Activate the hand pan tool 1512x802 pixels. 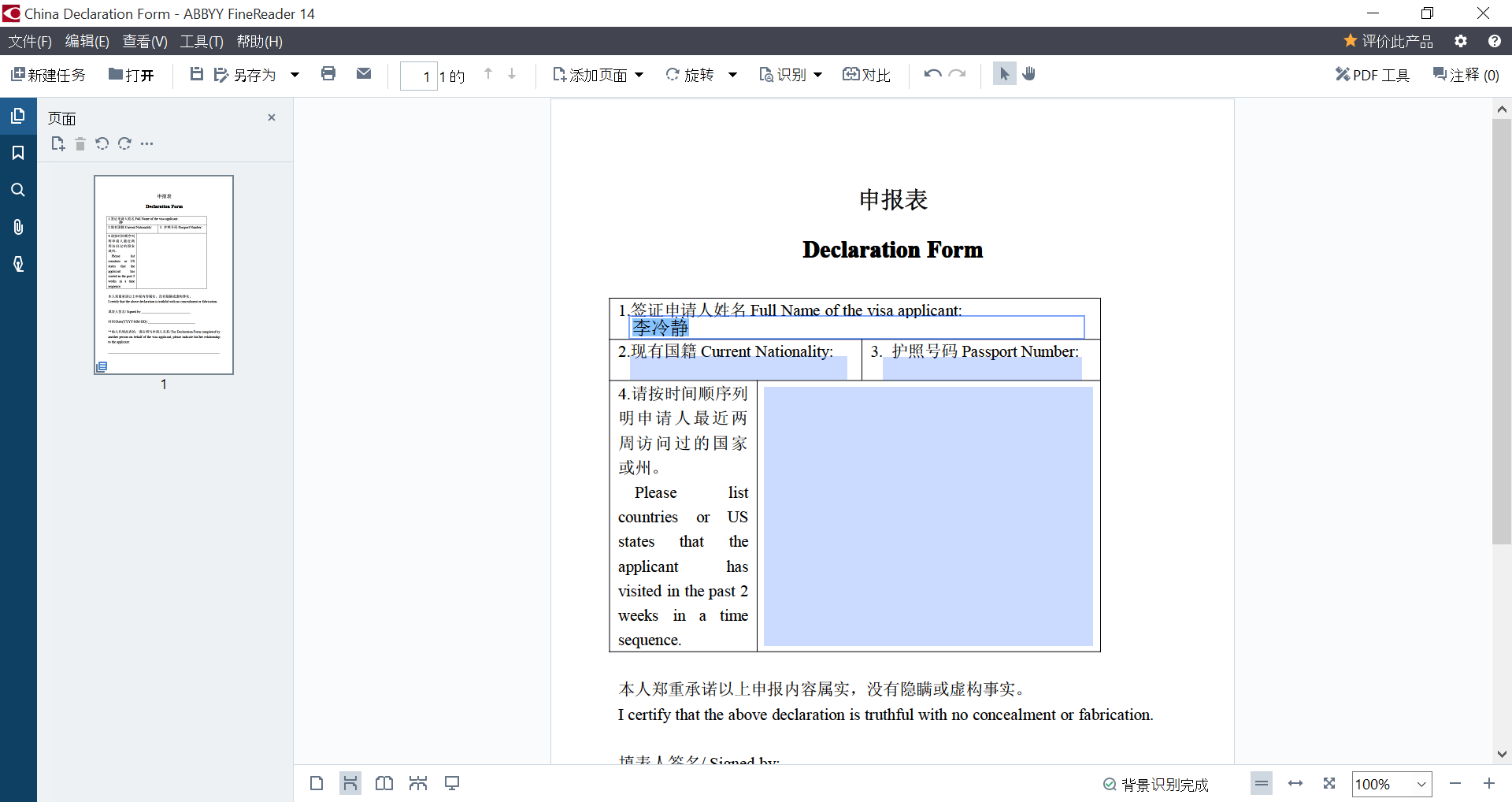[1029, 74]
